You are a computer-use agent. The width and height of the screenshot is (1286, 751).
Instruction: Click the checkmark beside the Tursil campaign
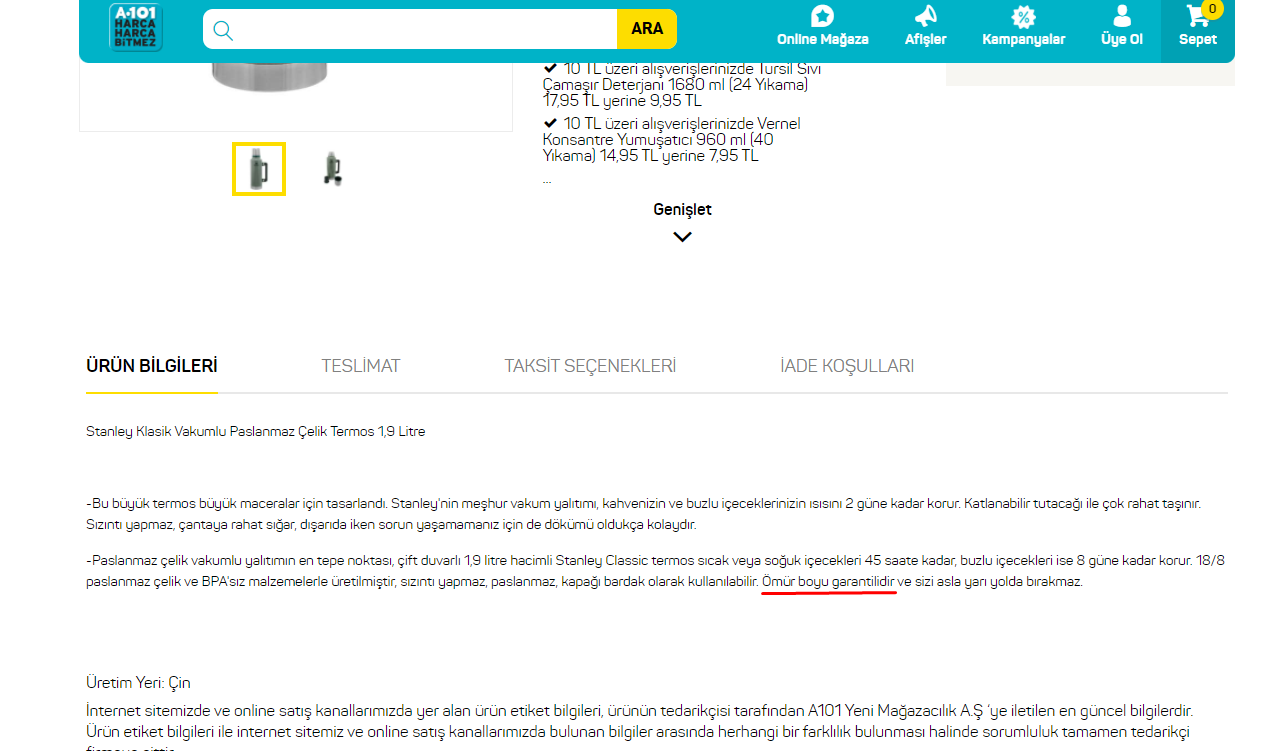point(550,68)
